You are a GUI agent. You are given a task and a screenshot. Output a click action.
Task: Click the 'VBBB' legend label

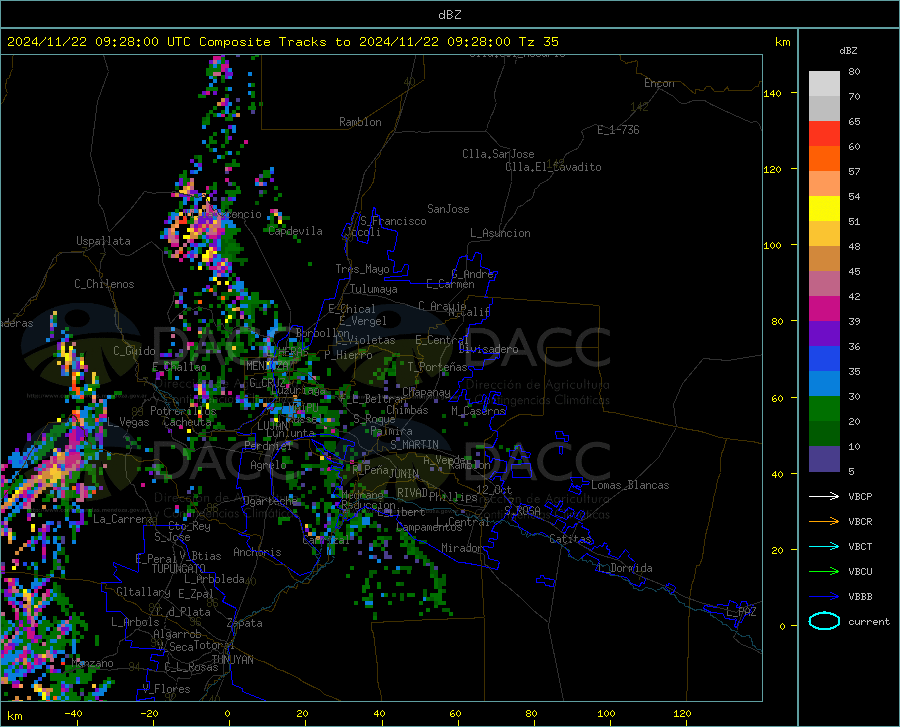(x=860, y=597)
